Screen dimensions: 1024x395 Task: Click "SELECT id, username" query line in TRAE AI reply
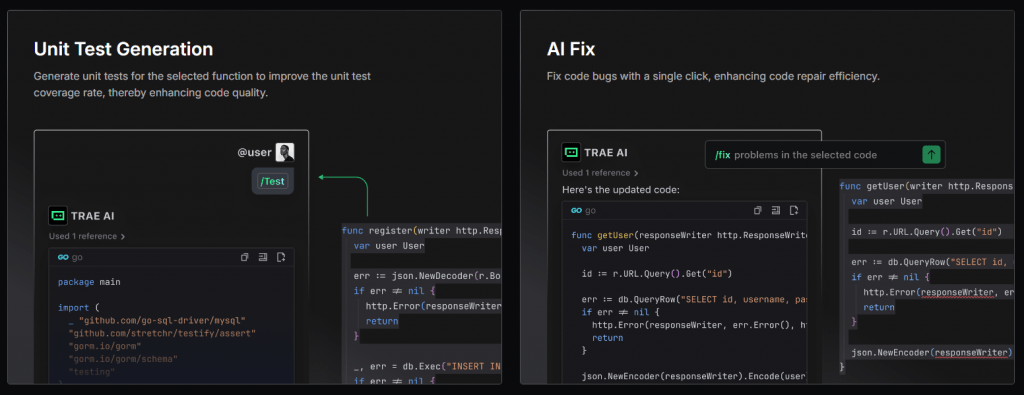point(695,300)
